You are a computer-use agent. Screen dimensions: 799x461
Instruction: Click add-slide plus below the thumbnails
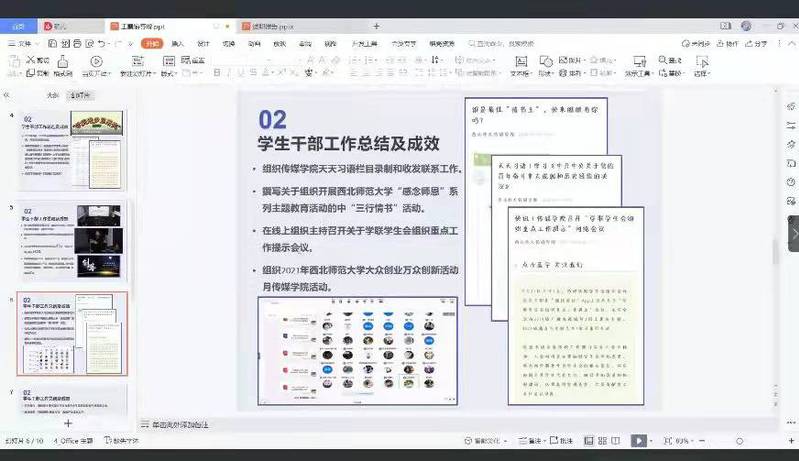coord(68,423)
